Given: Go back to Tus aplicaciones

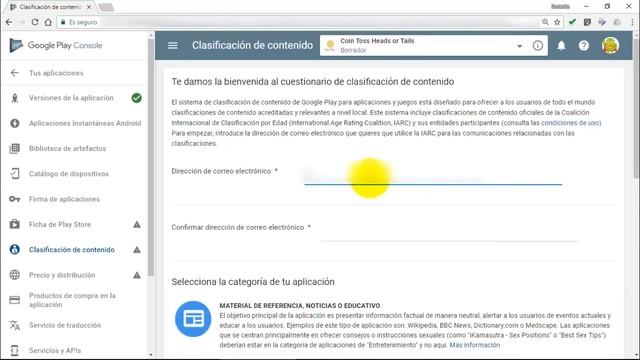Looking at the screenshot, I should [x=56, y=73].
